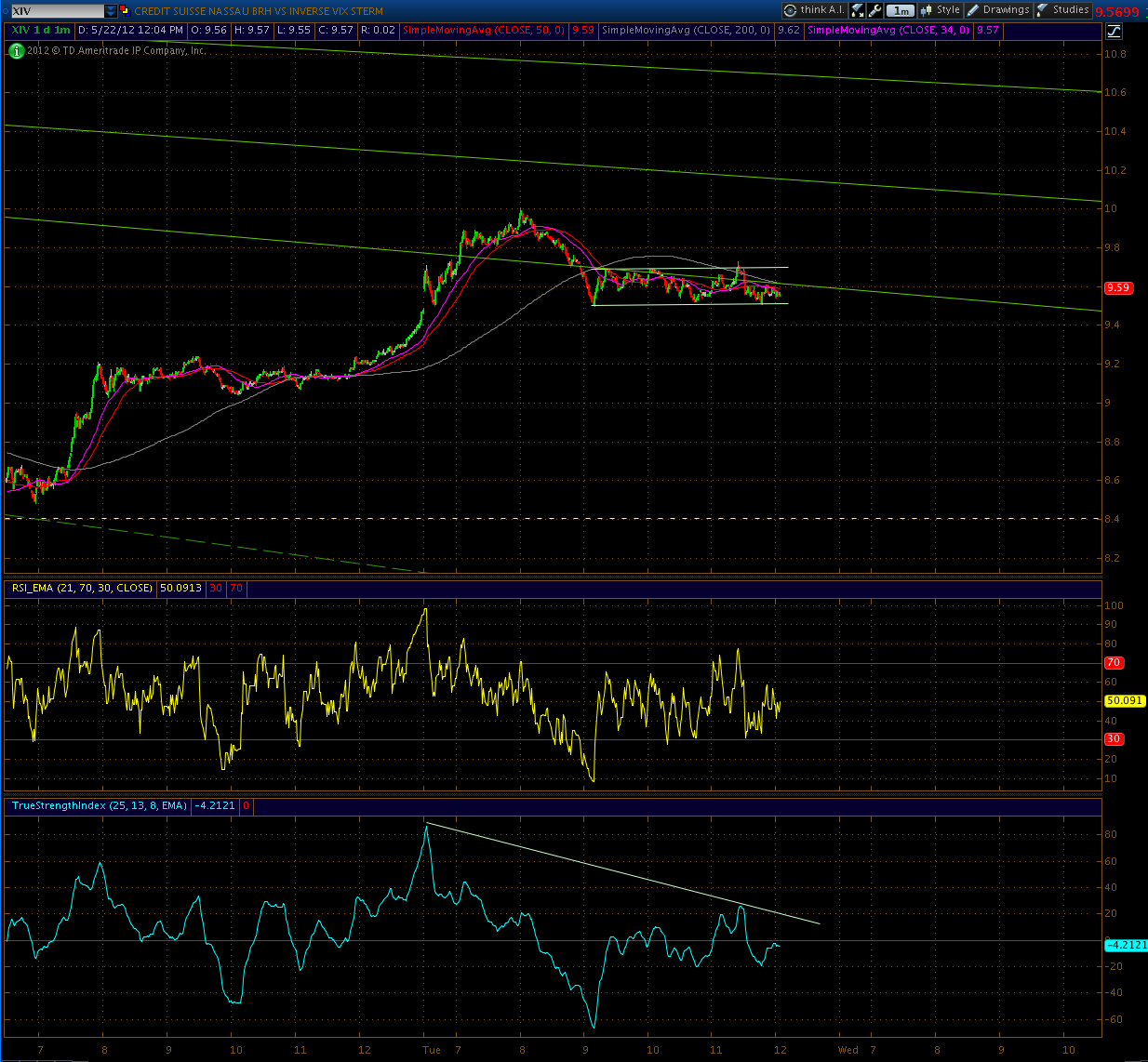Click SimpleMovingAvg (CLOSE, 200, 0) label
The image size is (1148, 1062).
click(687, 30)
